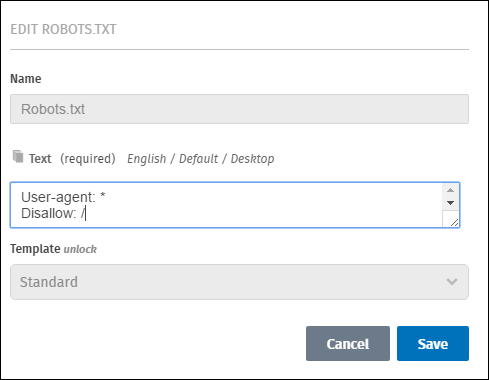Click the (required) indicator text
489x380 pixels.
click(88, 159)
